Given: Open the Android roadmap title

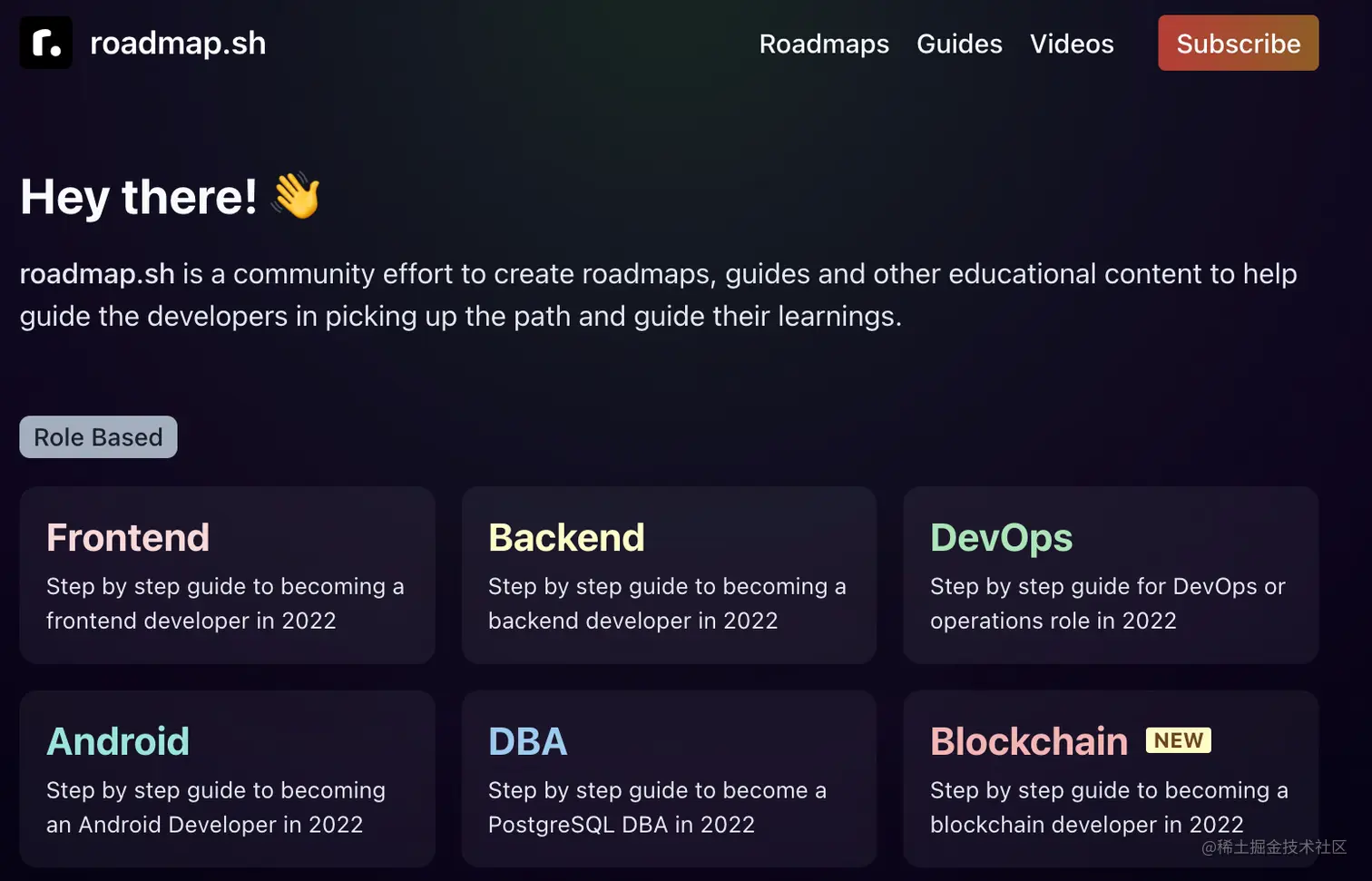Looking at the screenshot, I should 118,741.
